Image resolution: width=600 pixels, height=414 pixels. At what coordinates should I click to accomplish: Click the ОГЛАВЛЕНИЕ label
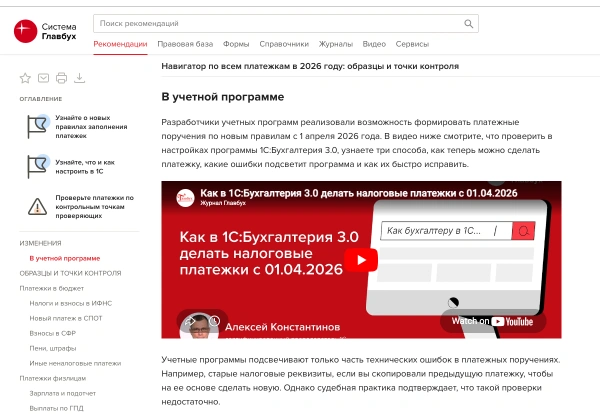tap(41, 99)
